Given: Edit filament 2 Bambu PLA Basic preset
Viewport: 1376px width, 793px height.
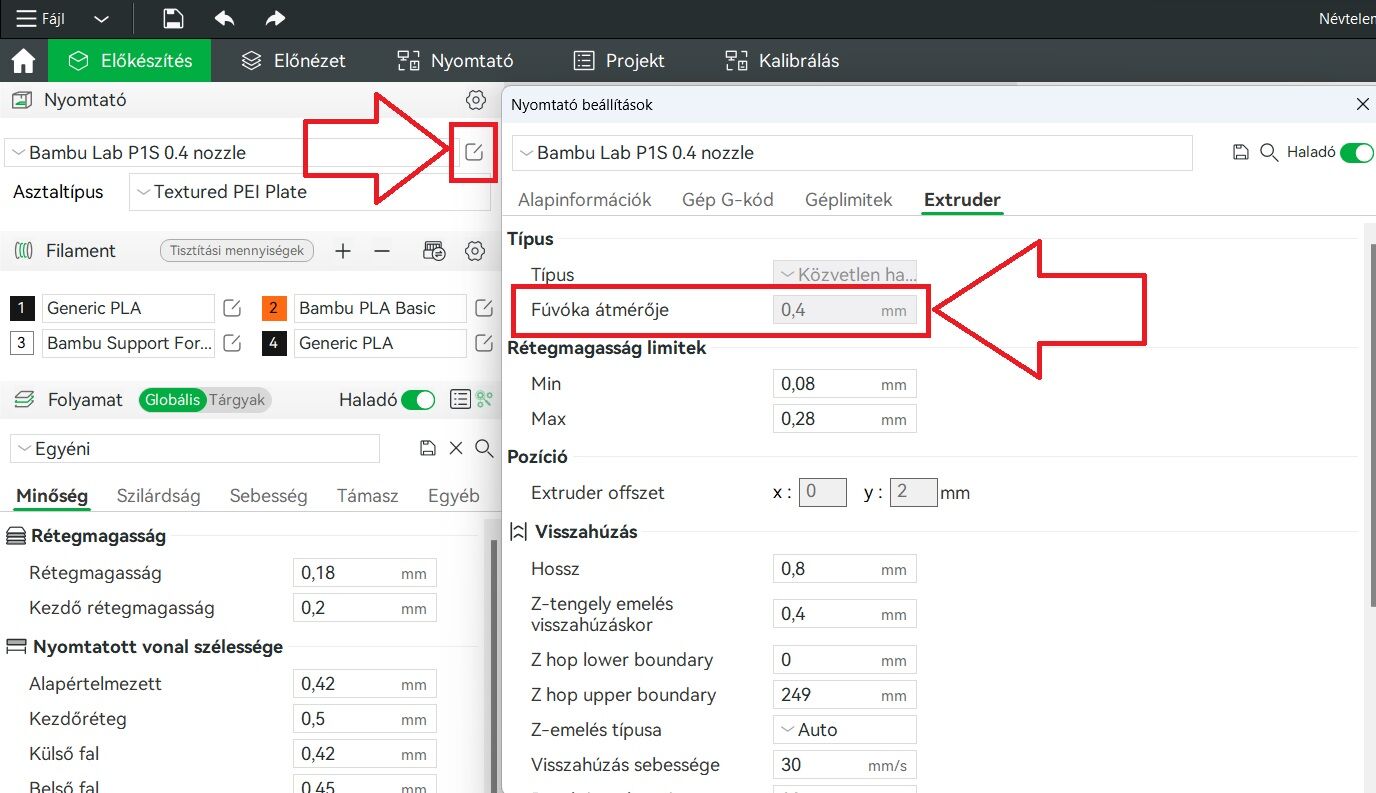Looking at the screenshot, I should point(484,308).
